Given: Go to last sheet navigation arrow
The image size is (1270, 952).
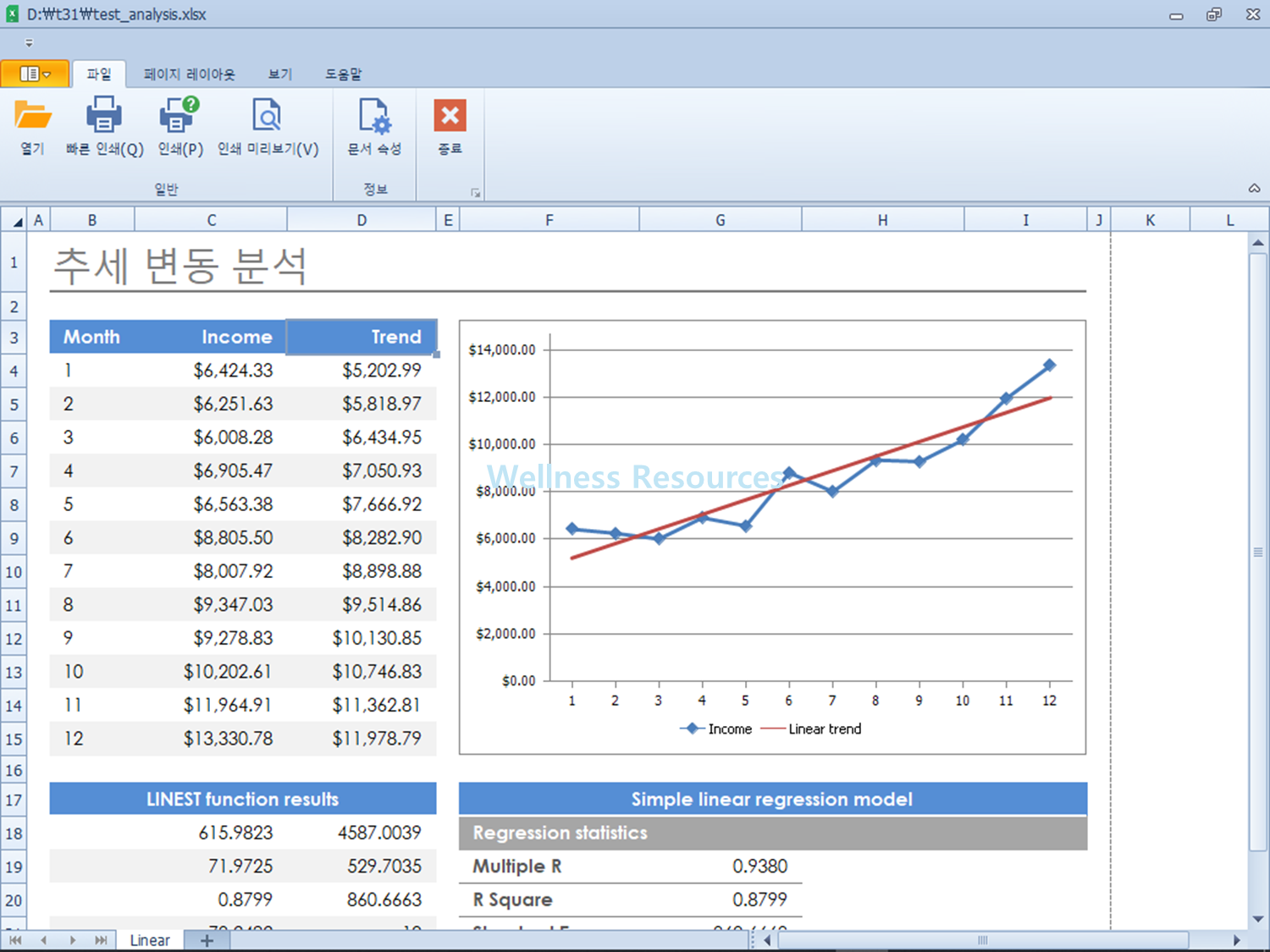Looking at the screenshot, I should (x=101, y=940).
